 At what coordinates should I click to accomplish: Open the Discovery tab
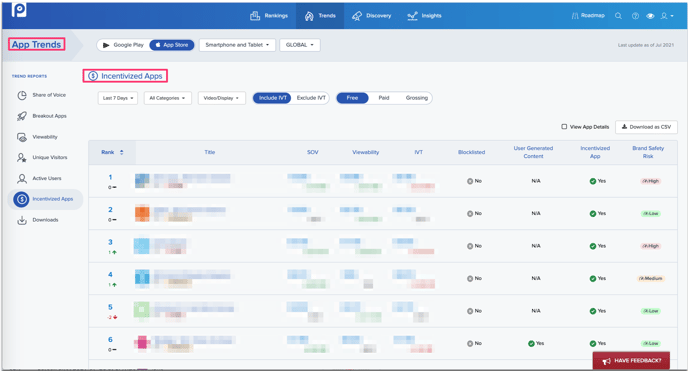[x=371, y=16]
